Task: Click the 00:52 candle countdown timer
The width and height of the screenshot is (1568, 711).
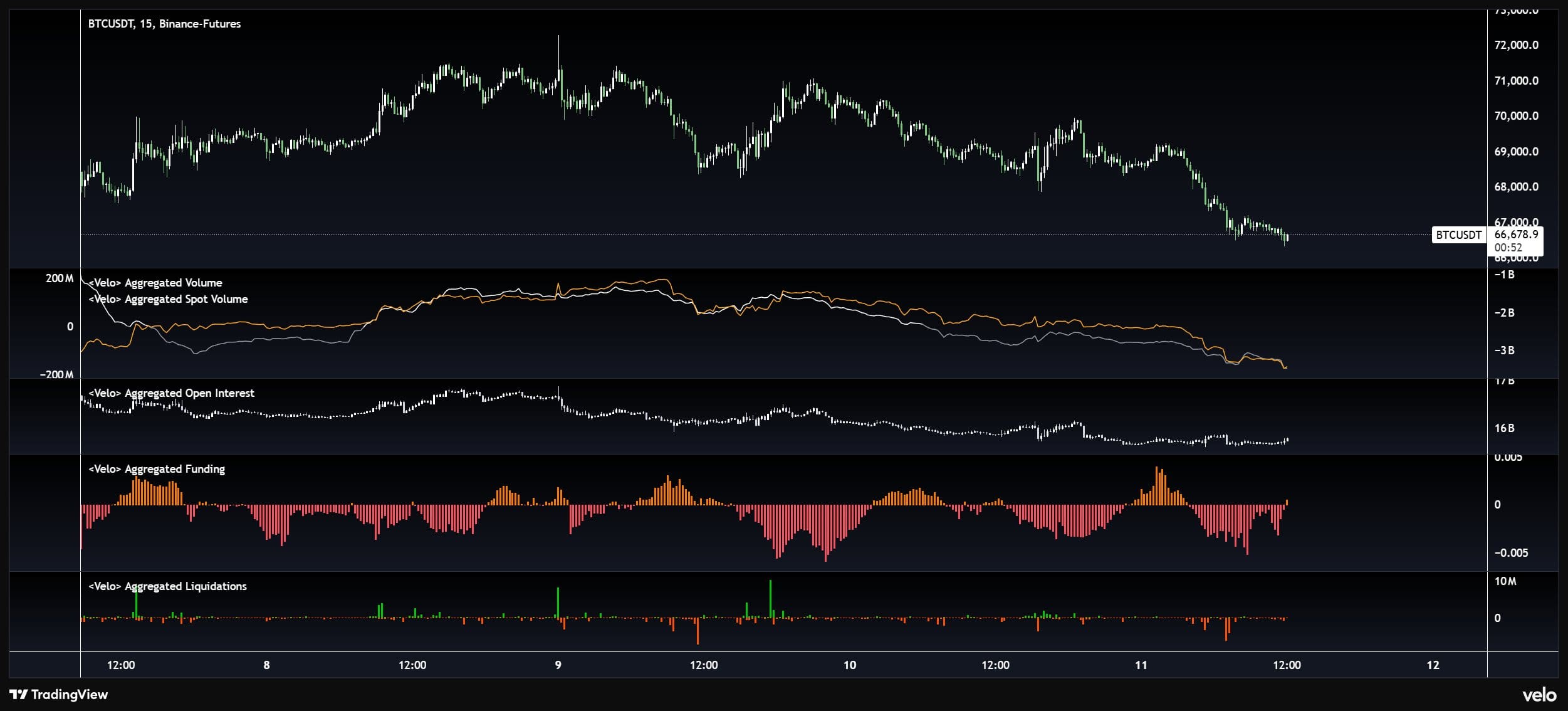Action: [x=1508, y=248]
